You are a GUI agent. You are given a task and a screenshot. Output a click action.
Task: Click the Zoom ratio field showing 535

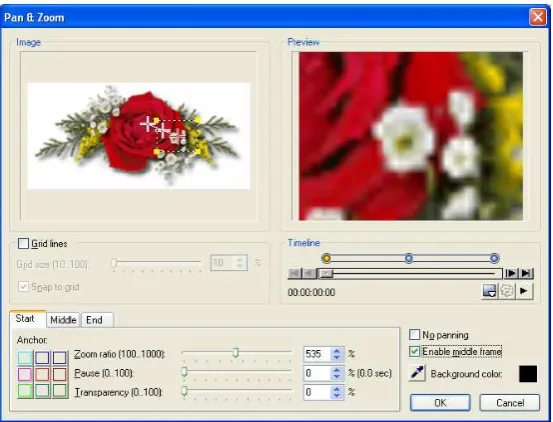[317, 354]
